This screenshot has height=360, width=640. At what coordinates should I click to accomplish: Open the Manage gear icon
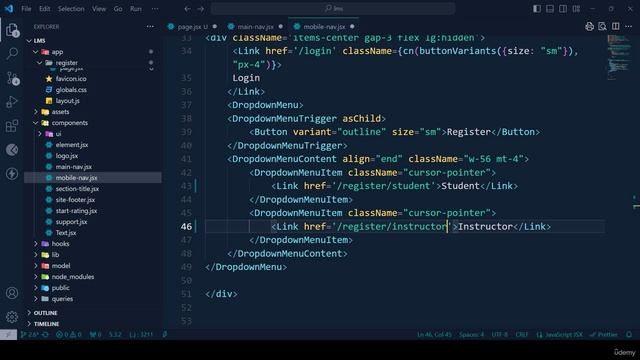pyautogui.click(x=12, y=316)
